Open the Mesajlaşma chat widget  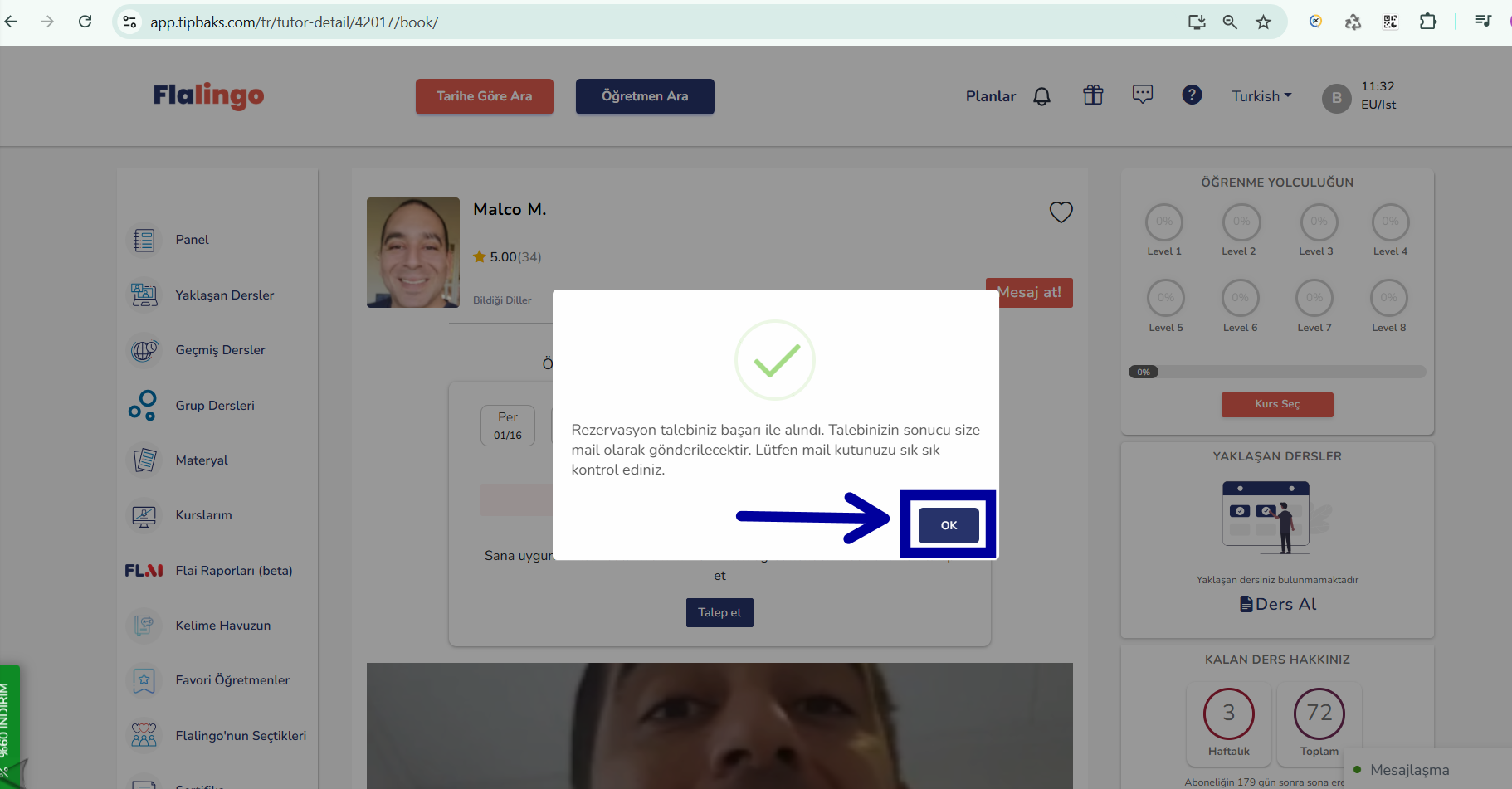(1427, 770)
